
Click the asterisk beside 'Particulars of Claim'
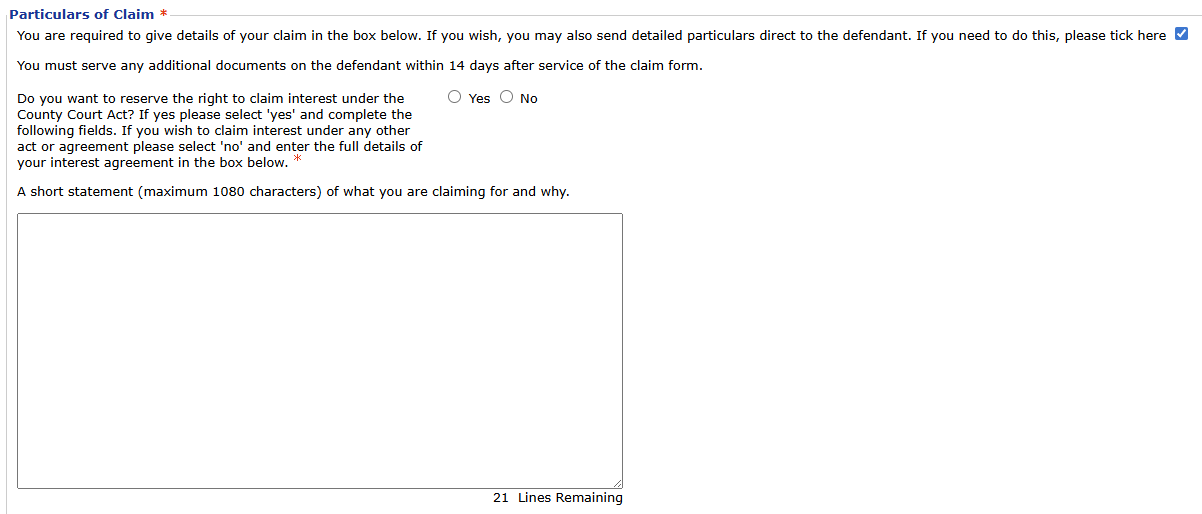tap(163, 14)
